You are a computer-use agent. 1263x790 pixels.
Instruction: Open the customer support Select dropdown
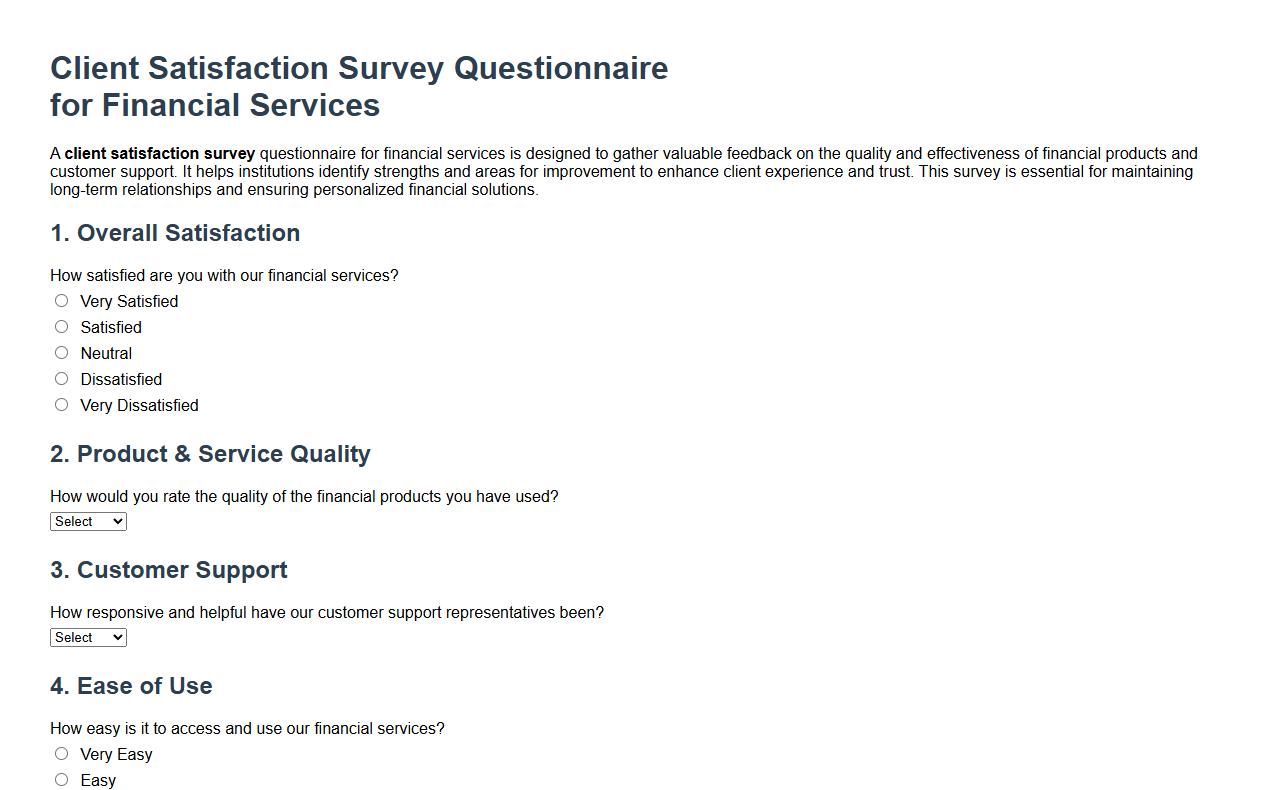tap(88, 637)
